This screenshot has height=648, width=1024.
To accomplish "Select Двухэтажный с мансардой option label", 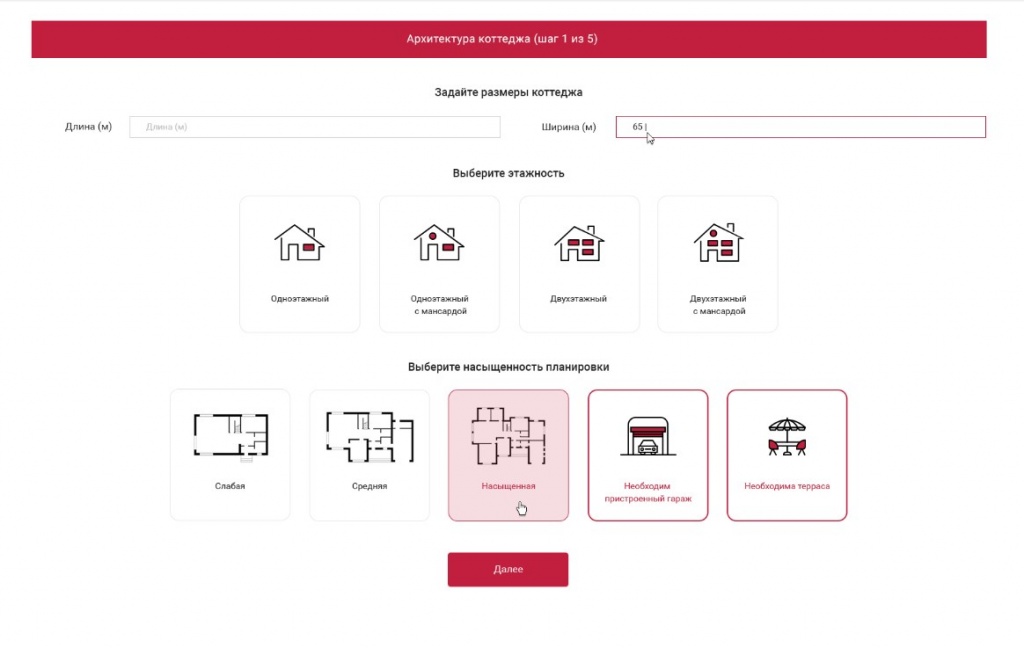I will click(x=718, y=305).
